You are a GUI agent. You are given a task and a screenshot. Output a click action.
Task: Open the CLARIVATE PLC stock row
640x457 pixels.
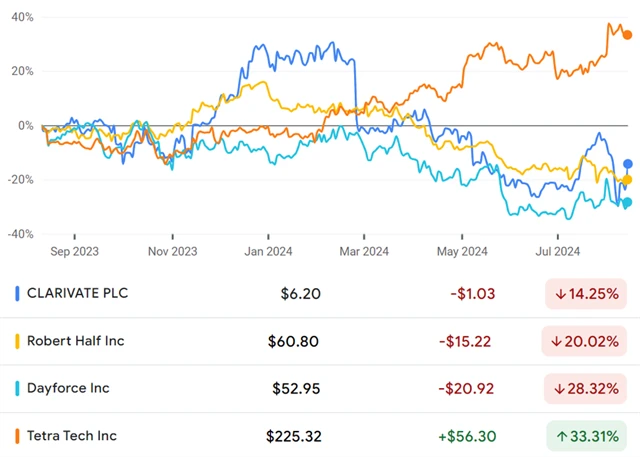click(x=79, y=294)
